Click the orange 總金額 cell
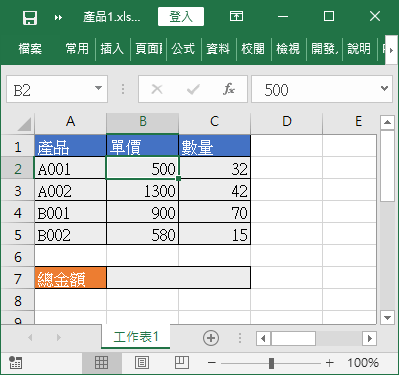The width and height of the screenshot is (399, 375). click(x=70, y=278)
